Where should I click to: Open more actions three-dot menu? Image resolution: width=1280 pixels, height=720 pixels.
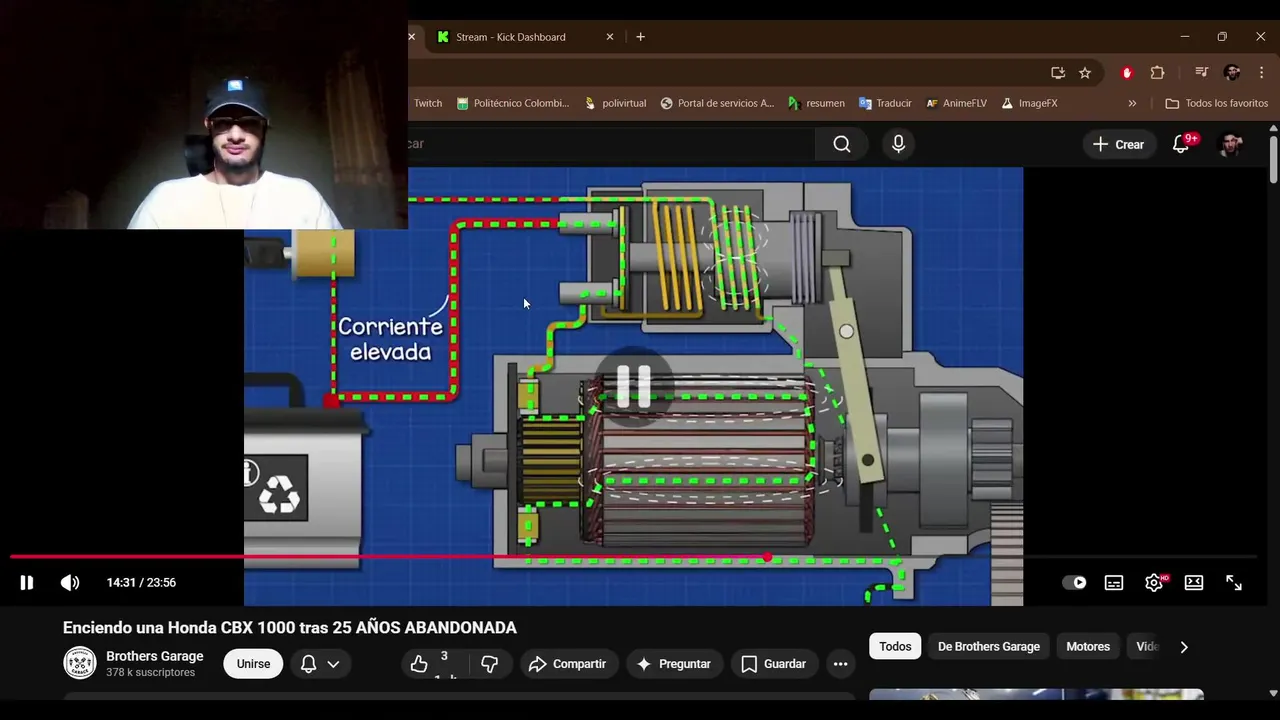pos(840,664)
